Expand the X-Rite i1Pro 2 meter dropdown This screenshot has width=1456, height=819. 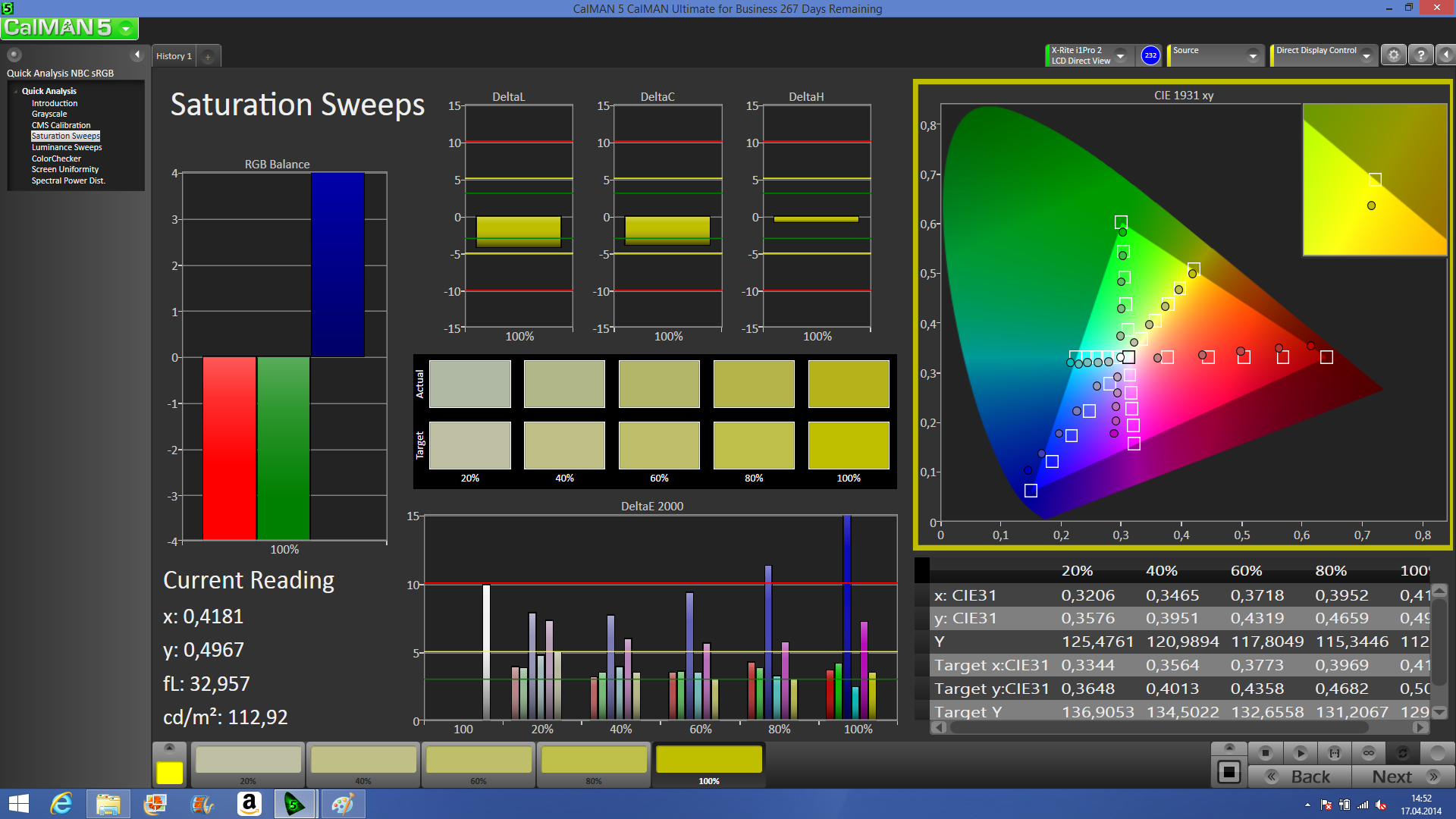[x=1120, y=55]
